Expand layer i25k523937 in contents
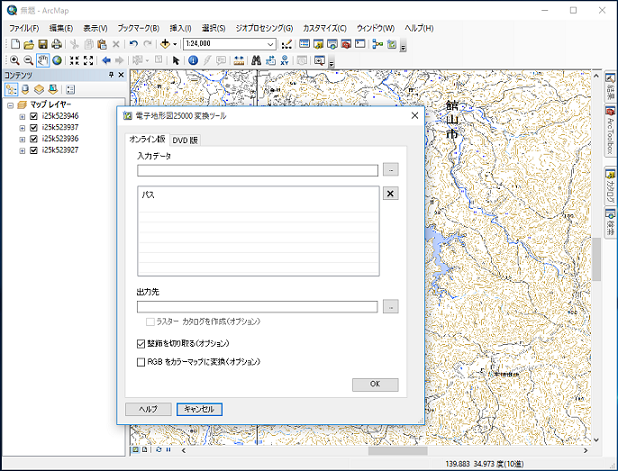The image size is (618, 471). click(x=22, y=128)
